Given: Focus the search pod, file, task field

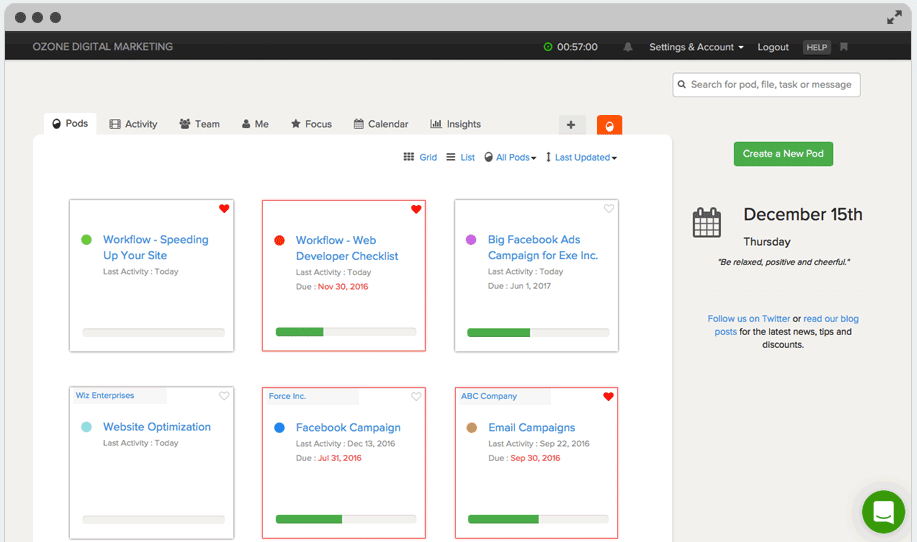Looking at the screenshot, I should pyautogui.click(x=766, y=85).
